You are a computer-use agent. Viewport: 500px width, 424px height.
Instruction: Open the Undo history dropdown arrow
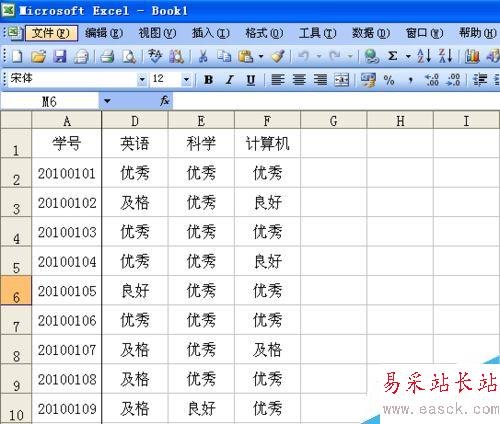[319, 57]
